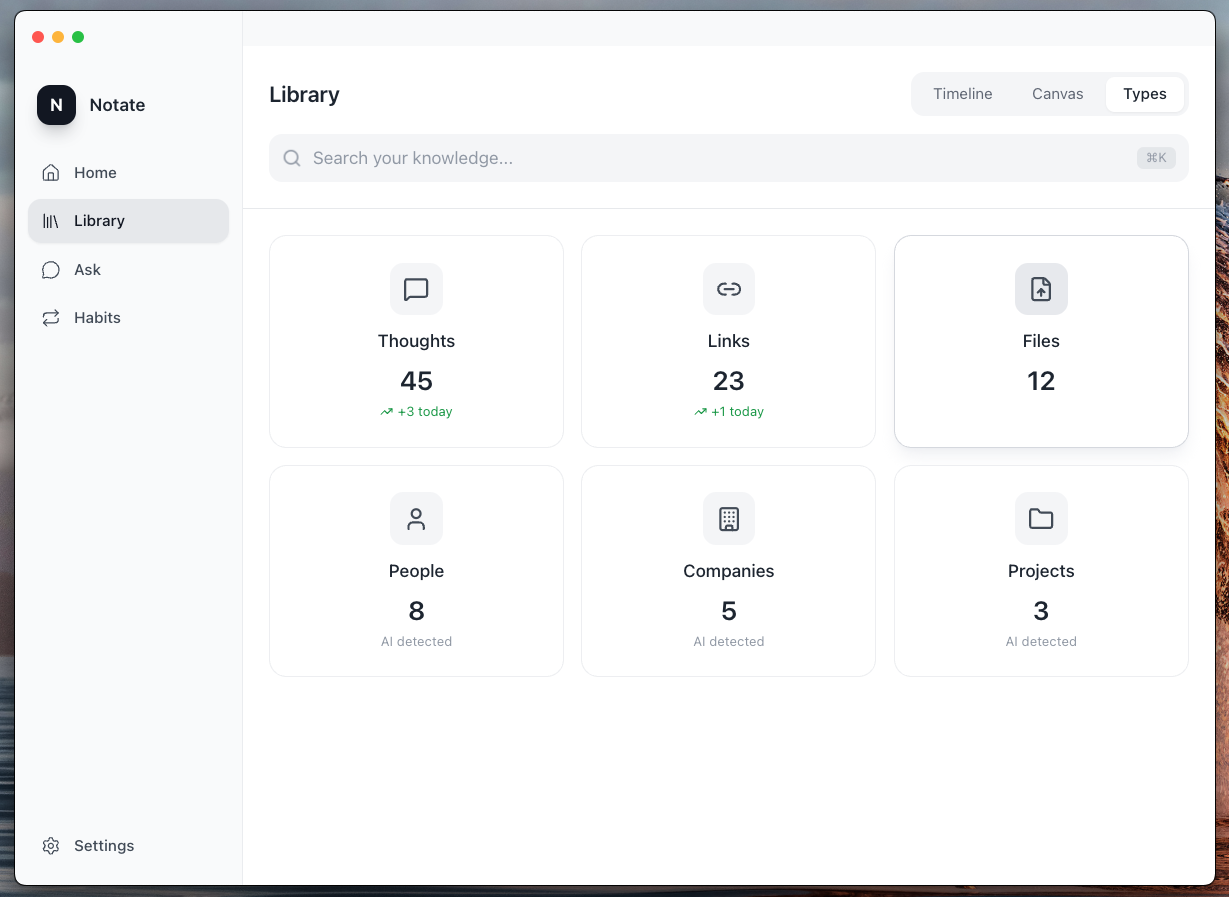The height and width of the screenshot is (897, 1229).
Task: Select Library in the sidebar
Action: click(99, 221)
